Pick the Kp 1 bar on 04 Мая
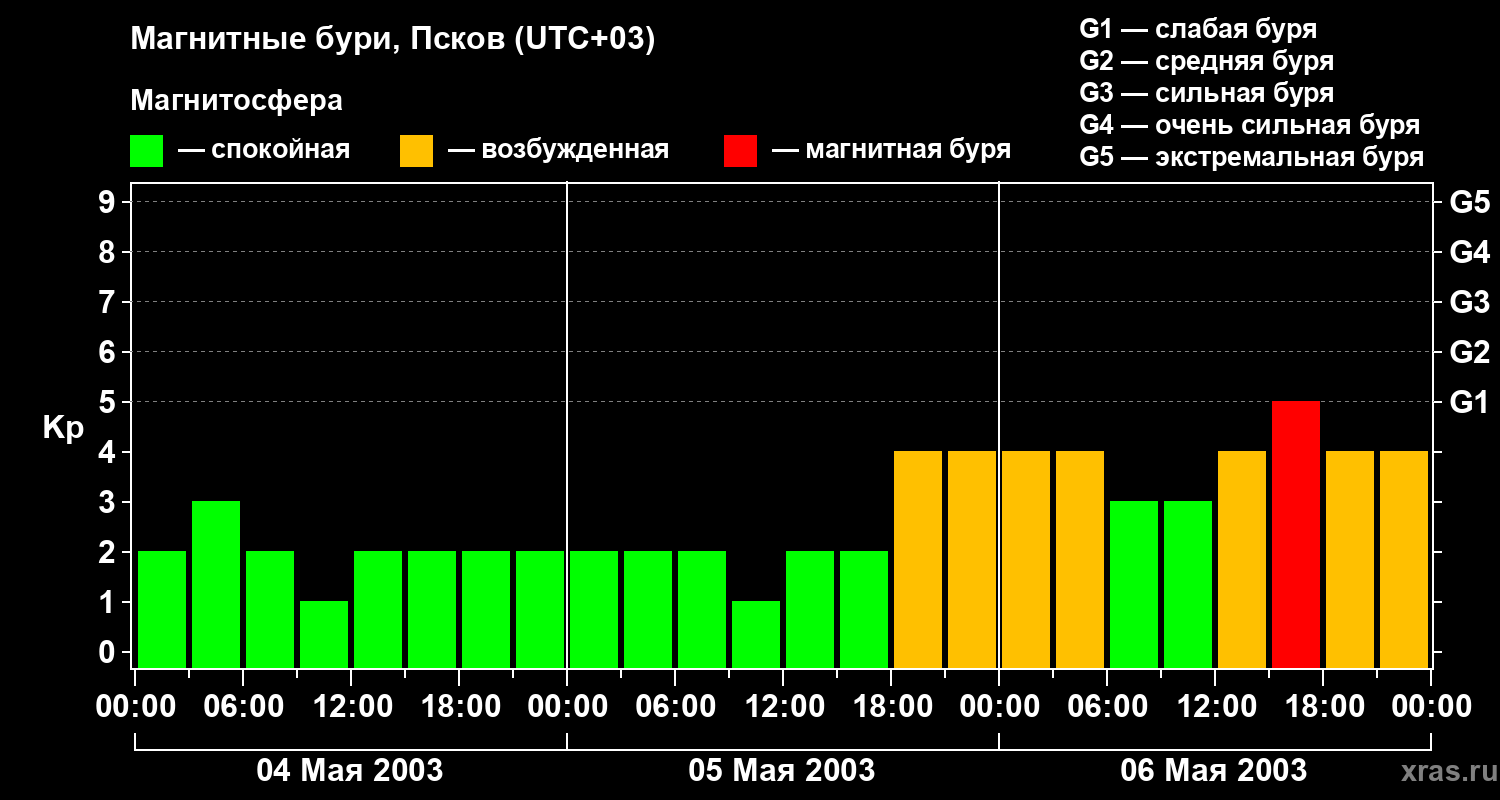This screenshot has height=800, width=1500. [x=324, y=634]
